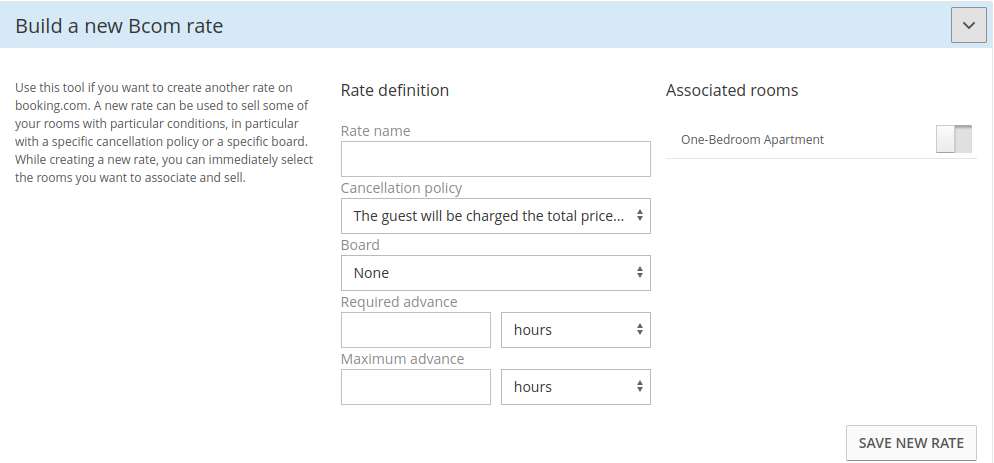The width and height of the screenshot is (994, 463).
Task: Click the Save New Rate button
Action: click(911, 443)
